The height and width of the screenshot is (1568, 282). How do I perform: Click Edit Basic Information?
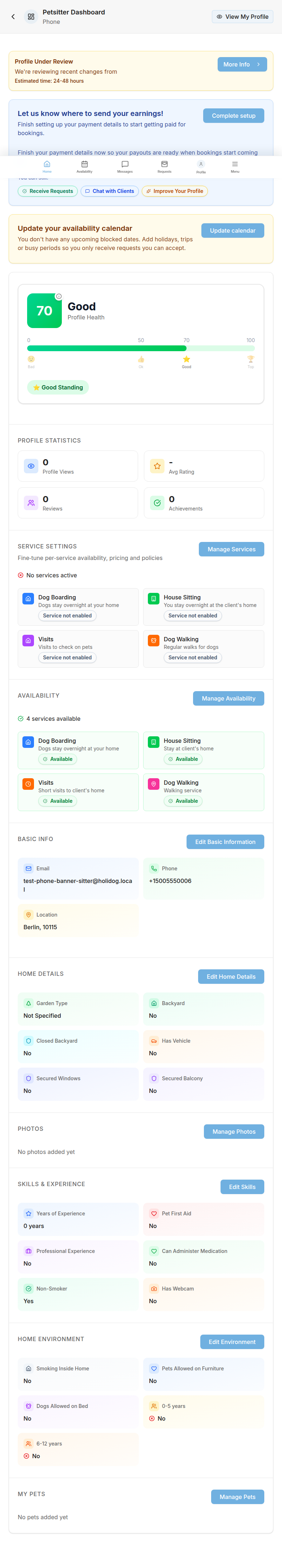(x=225, y=841)
